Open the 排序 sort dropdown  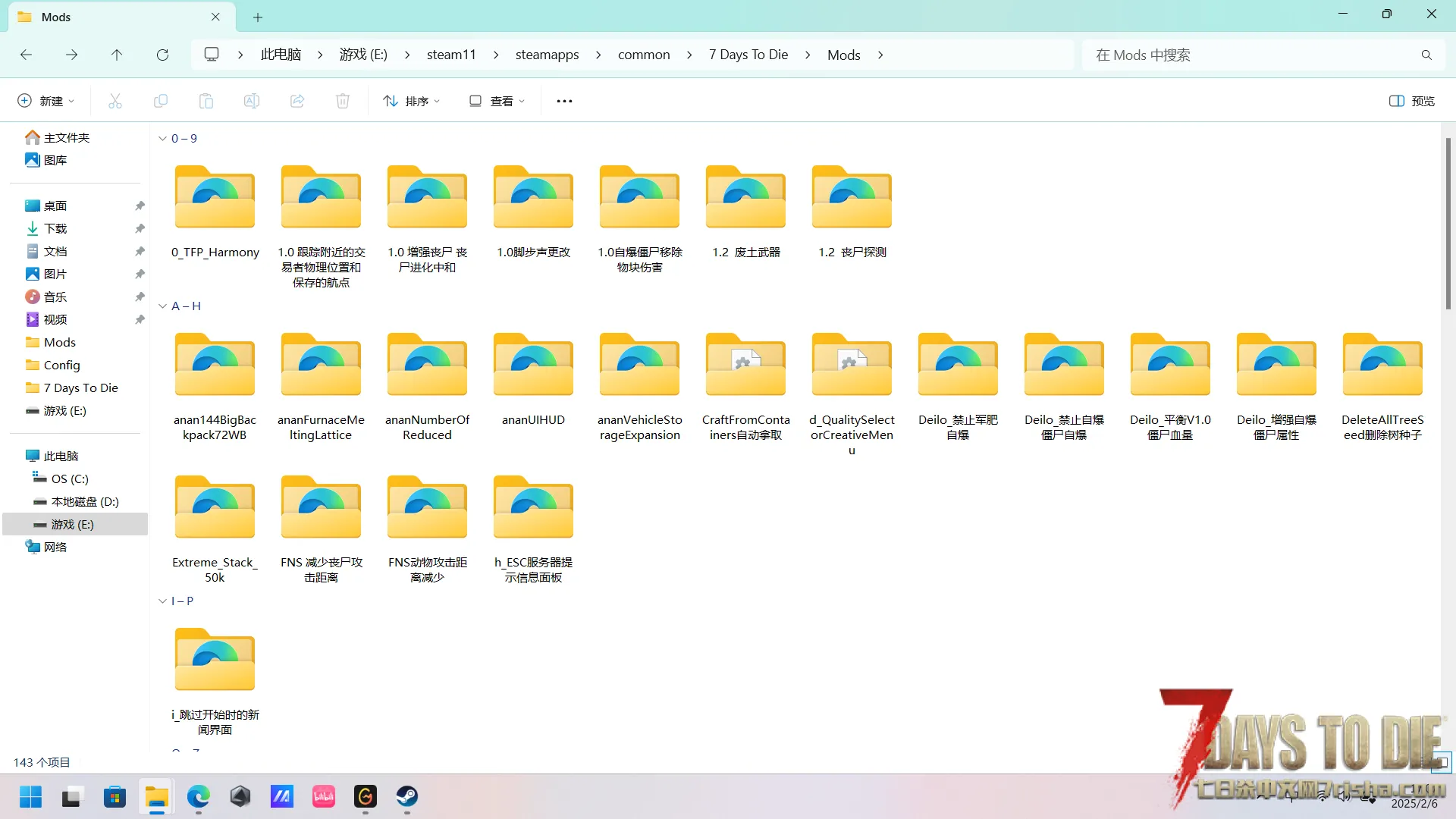tap(412, 101)
